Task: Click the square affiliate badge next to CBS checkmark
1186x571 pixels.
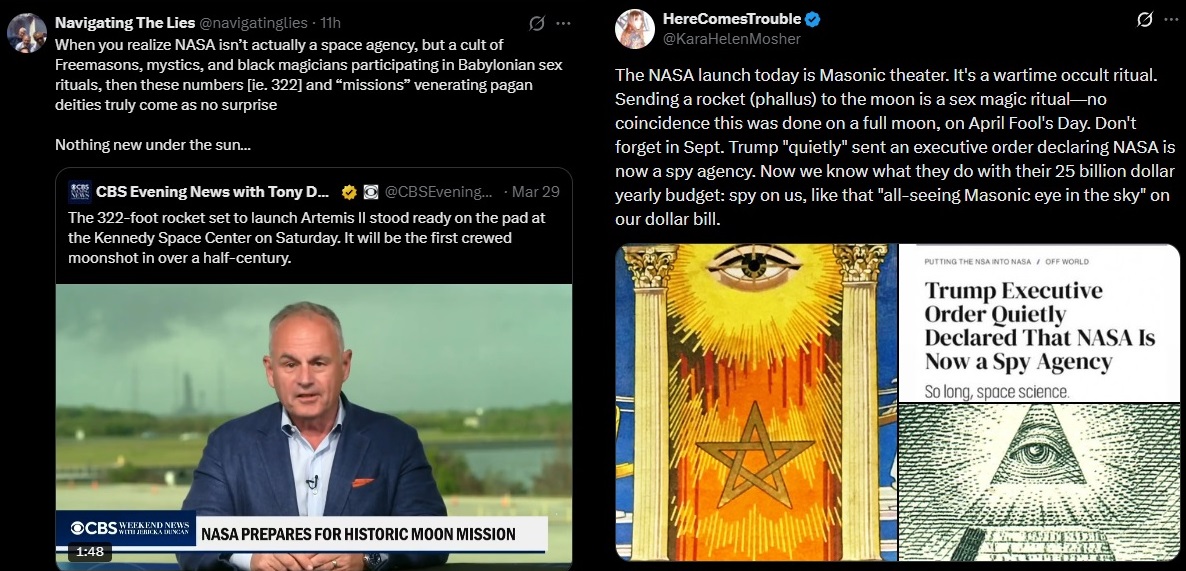Action: click(371, 192)
